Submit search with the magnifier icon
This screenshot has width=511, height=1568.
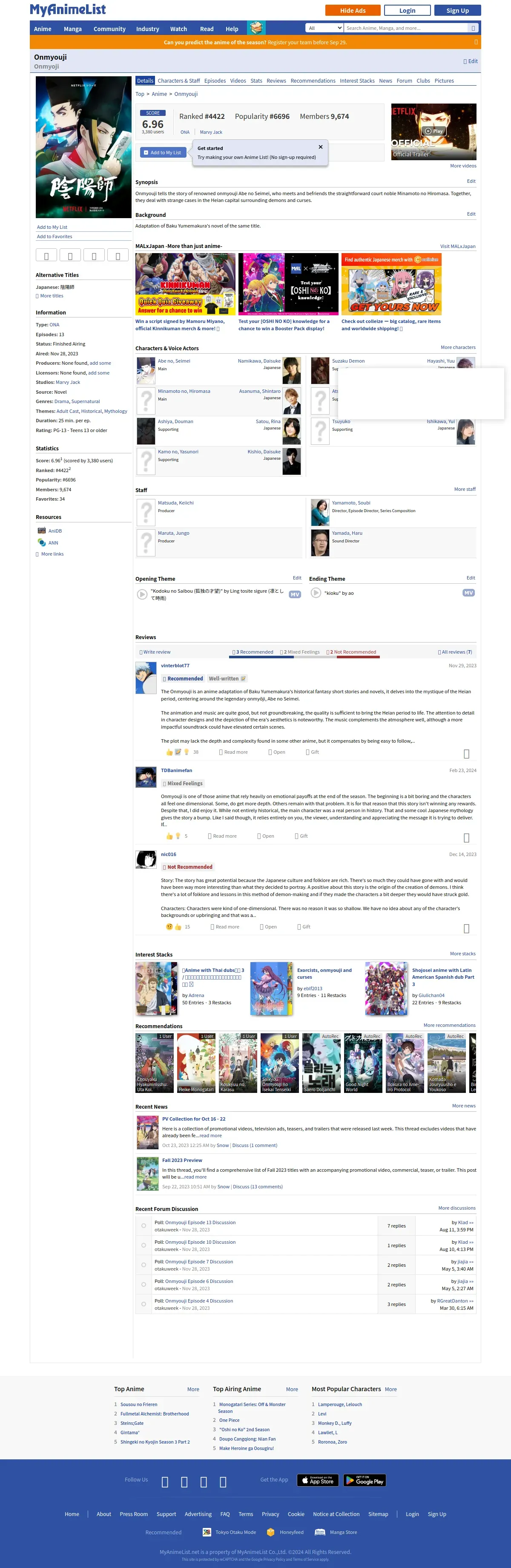coord(473,28)
